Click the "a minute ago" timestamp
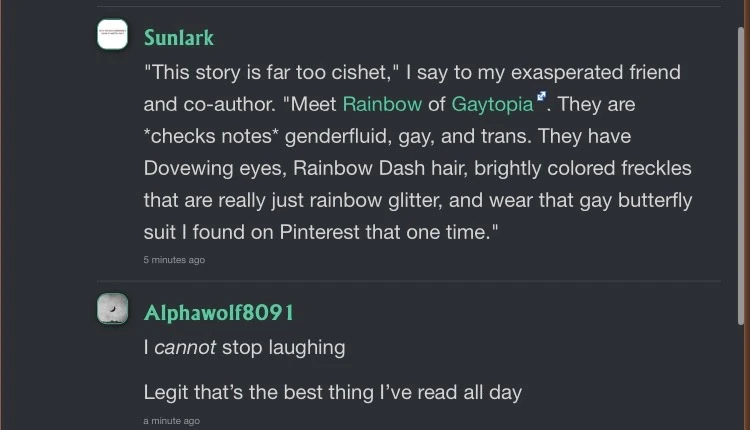 click(171, 421)
